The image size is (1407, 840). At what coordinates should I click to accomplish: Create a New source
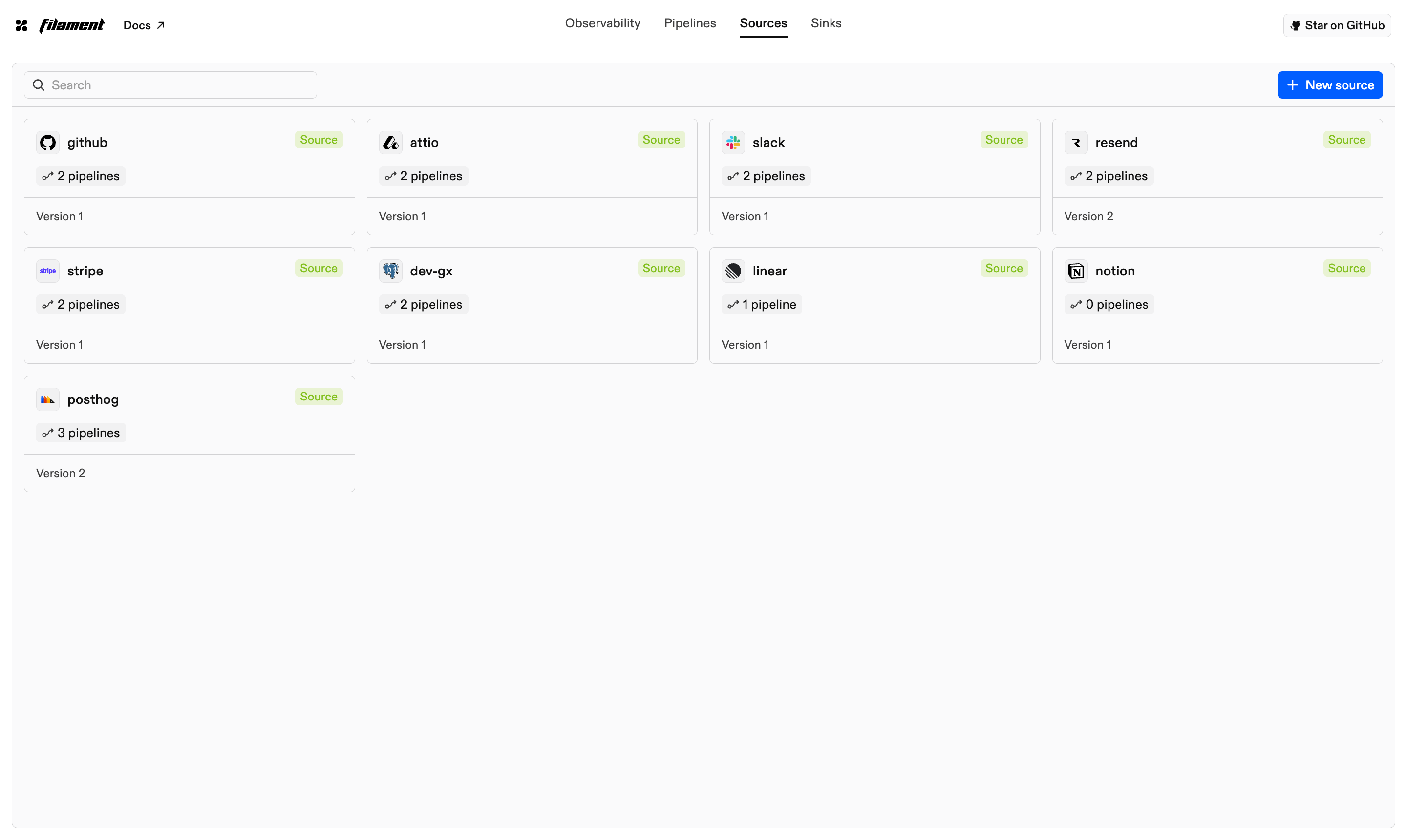(1329, 85)
